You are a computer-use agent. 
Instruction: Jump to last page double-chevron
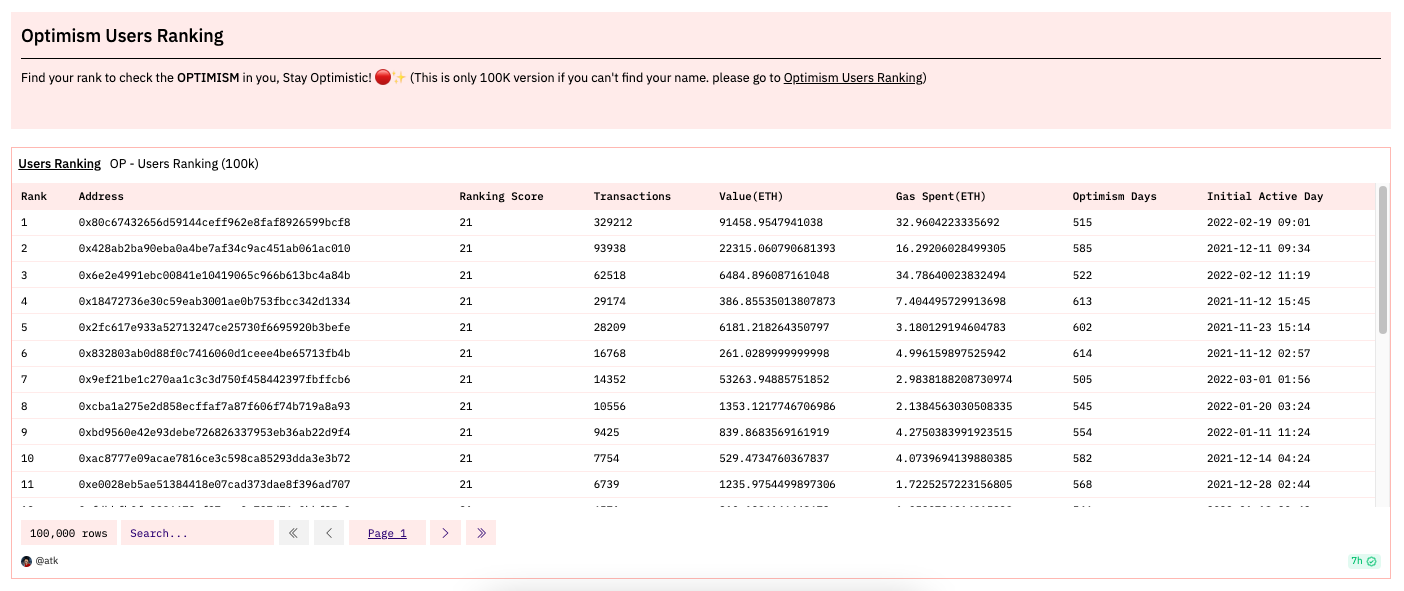(480, 533)
